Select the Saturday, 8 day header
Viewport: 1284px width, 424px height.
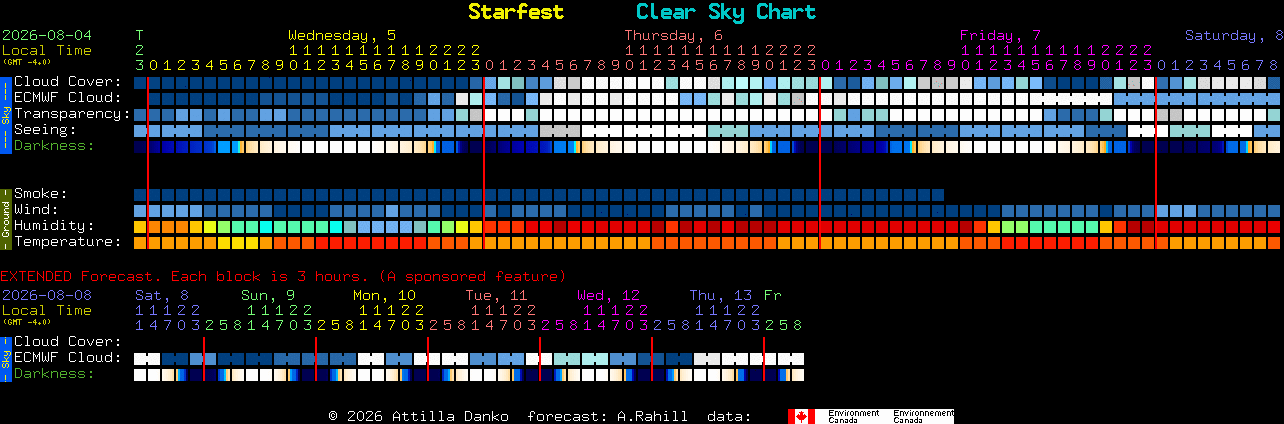[x=1234, y=35]
